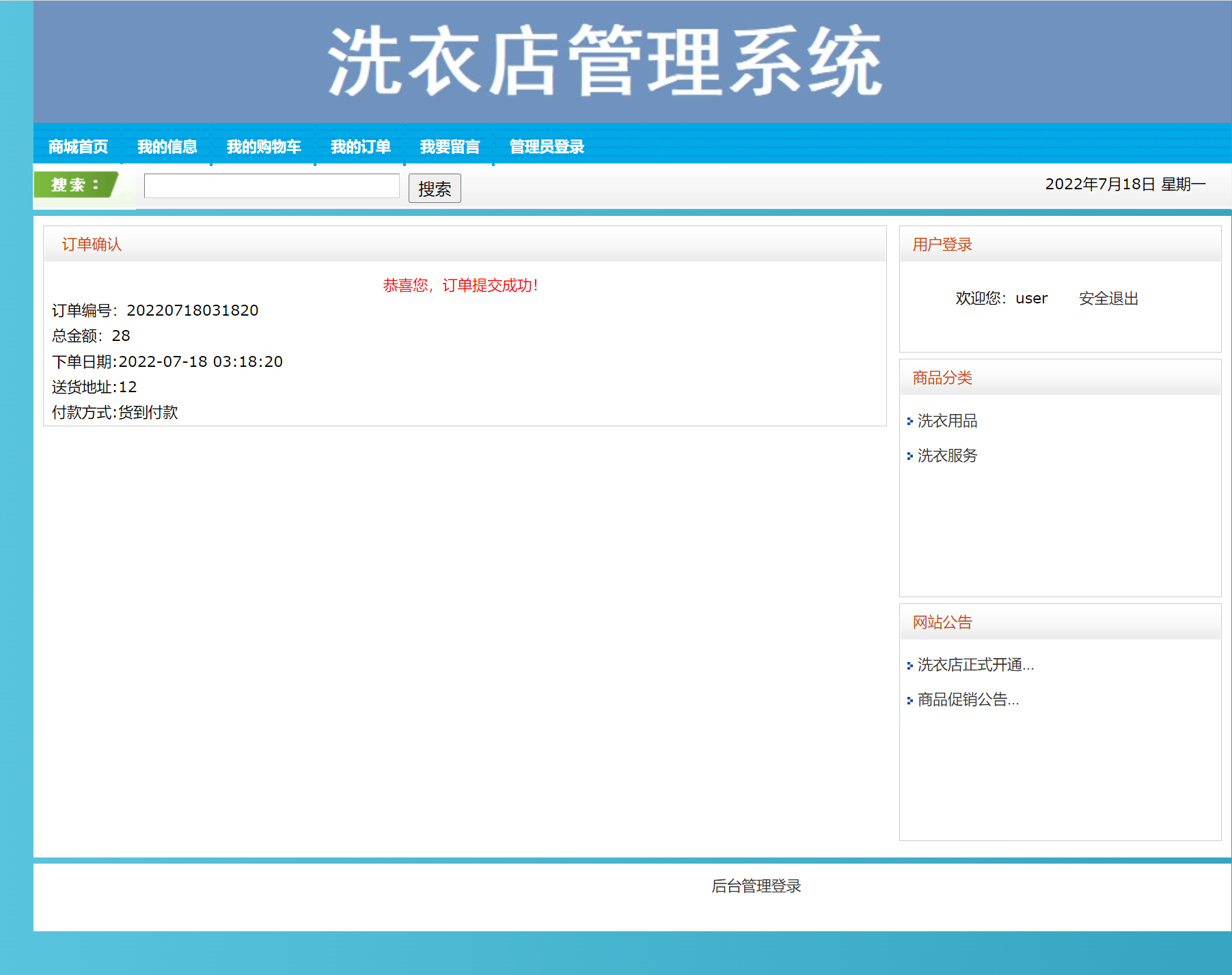1232x975 pixels.
Task: Click the arrow icon before 洗衣店正式开通
Action: click(x=910, y=665)
